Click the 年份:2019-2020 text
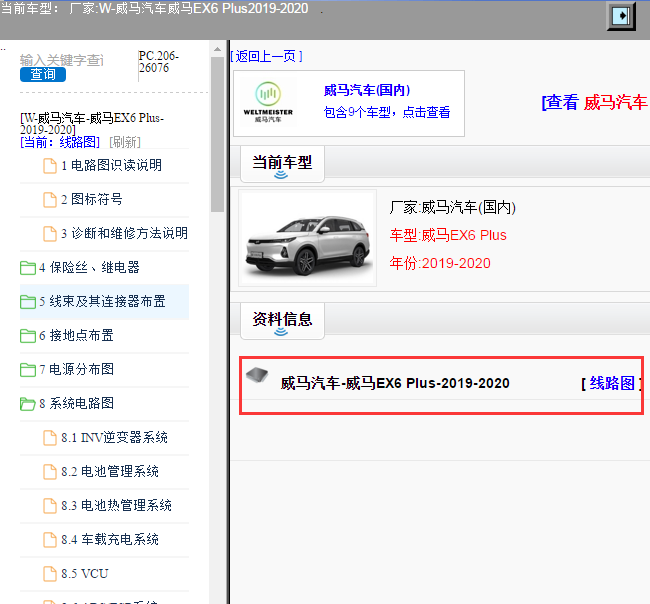The width and height of the screenshot is (650, 604). click(440, 263)
